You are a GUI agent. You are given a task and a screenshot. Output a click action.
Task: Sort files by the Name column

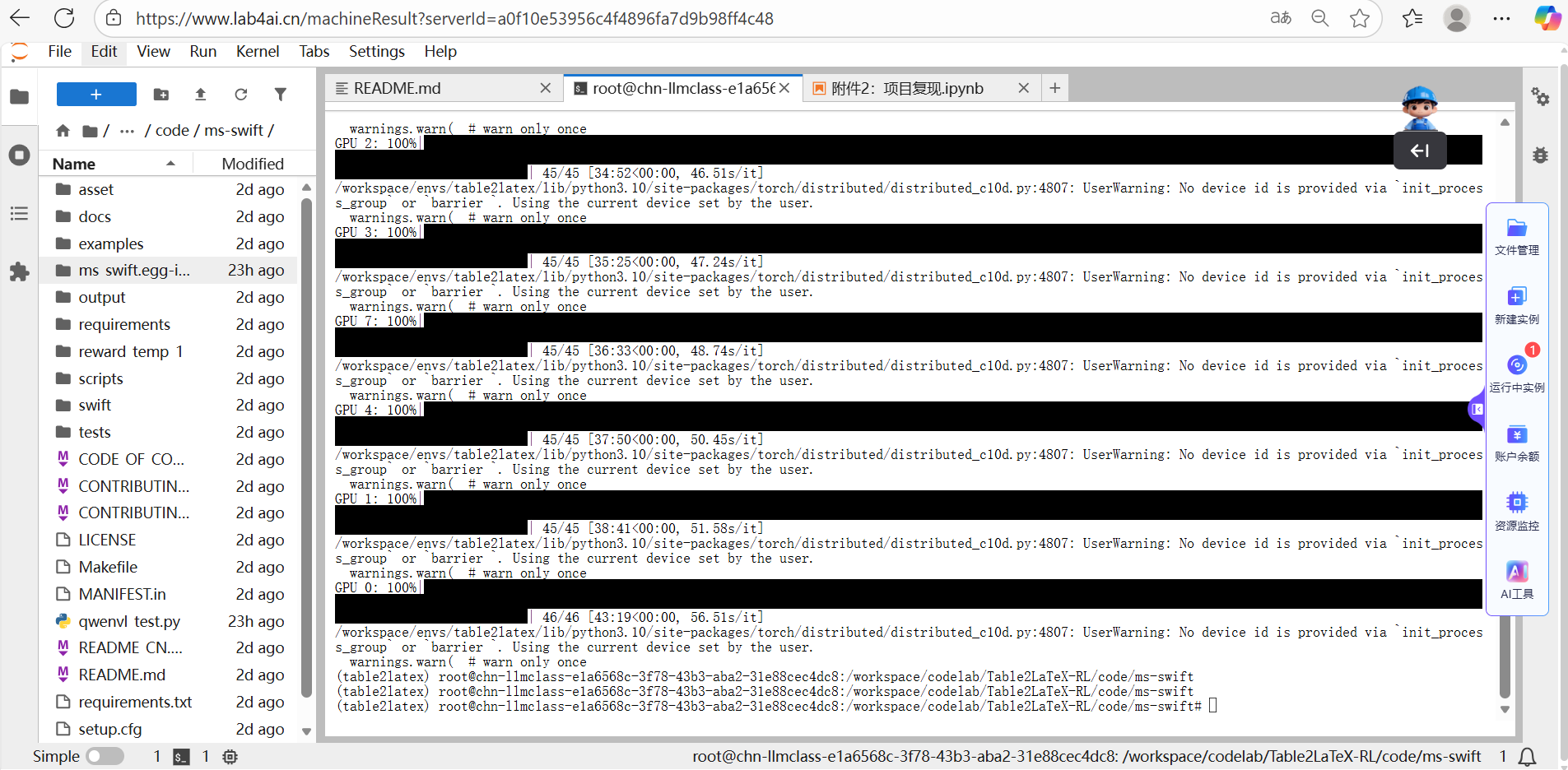[74, 164]
